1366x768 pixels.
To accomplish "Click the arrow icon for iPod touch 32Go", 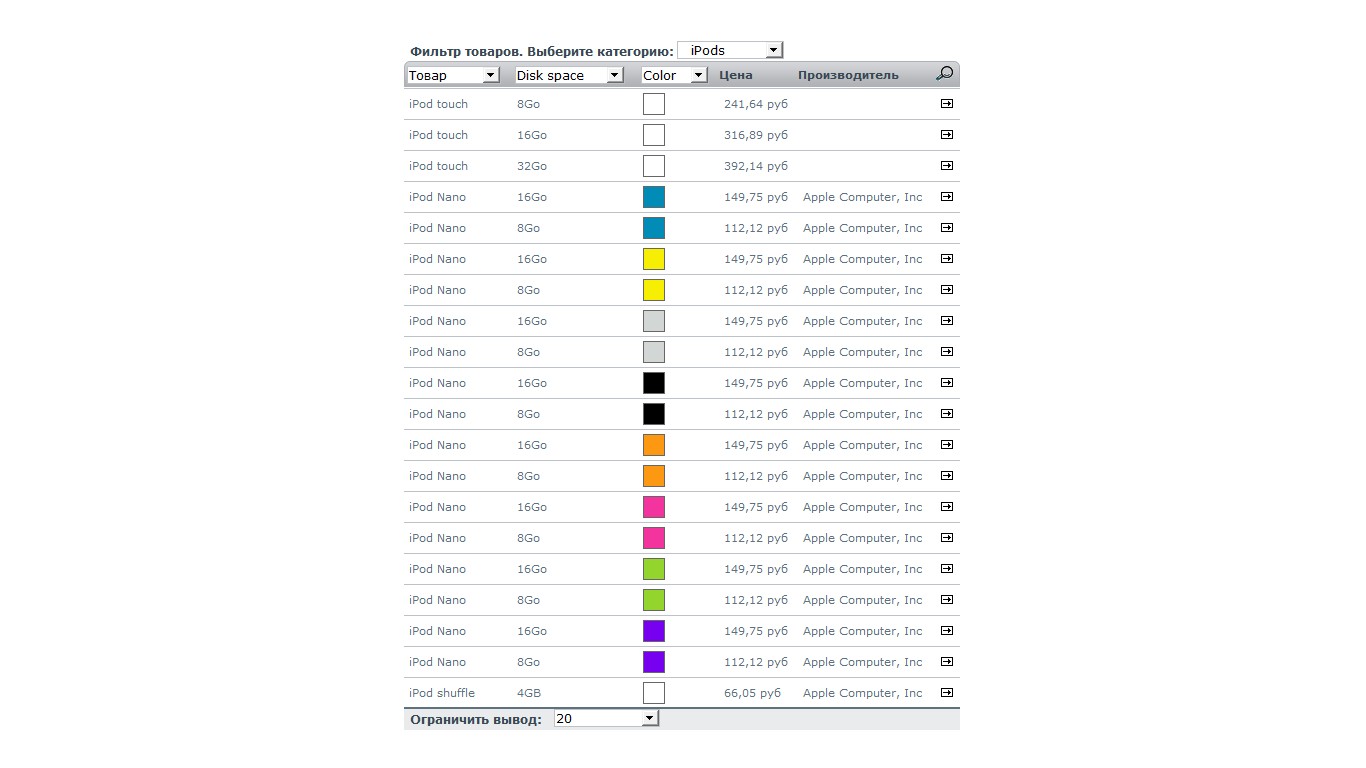I will (x=947, y=166).
